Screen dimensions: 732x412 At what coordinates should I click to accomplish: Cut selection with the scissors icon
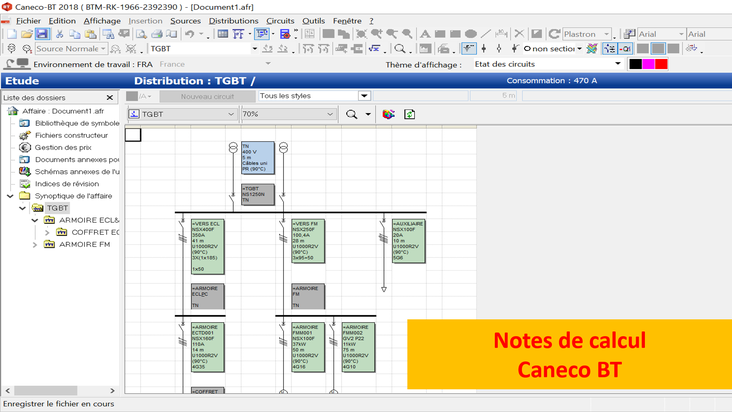[59, 34]
